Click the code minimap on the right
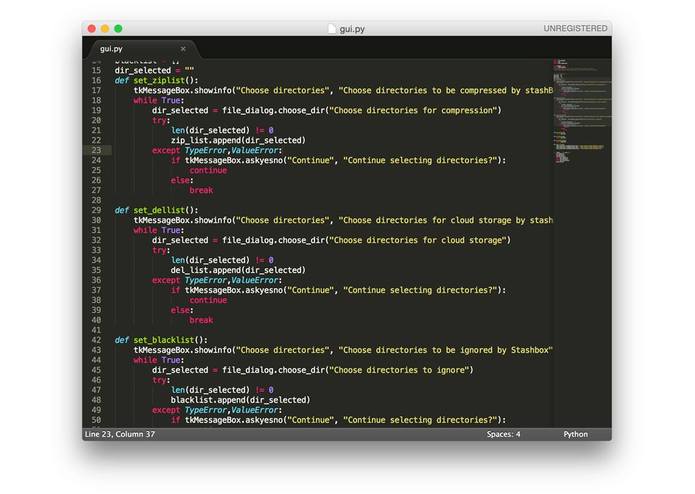The width and height of the screenshot is (695, 494). click(582, 111)
